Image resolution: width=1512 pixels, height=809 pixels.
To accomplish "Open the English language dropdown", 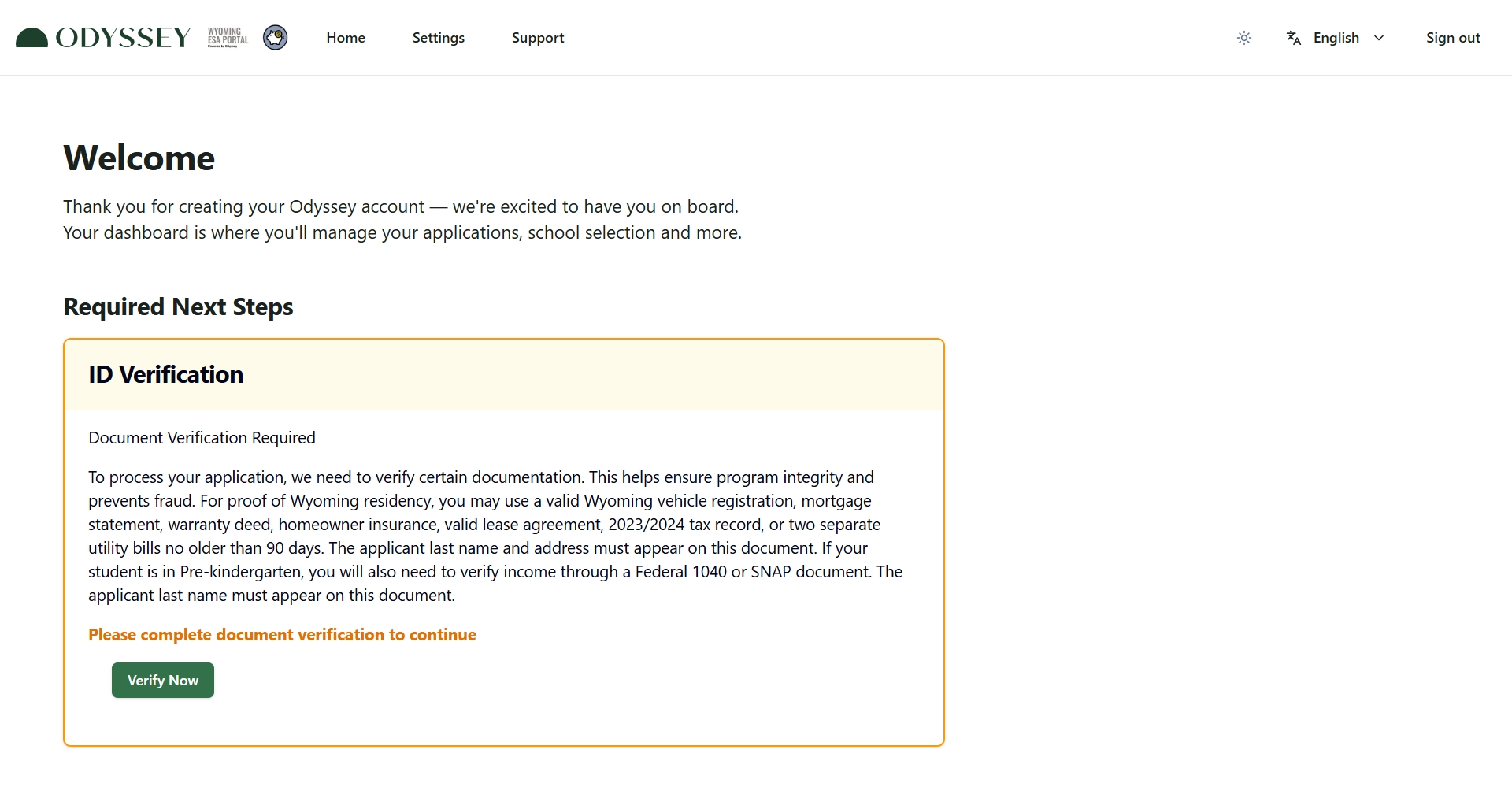I will (1336, 38).
